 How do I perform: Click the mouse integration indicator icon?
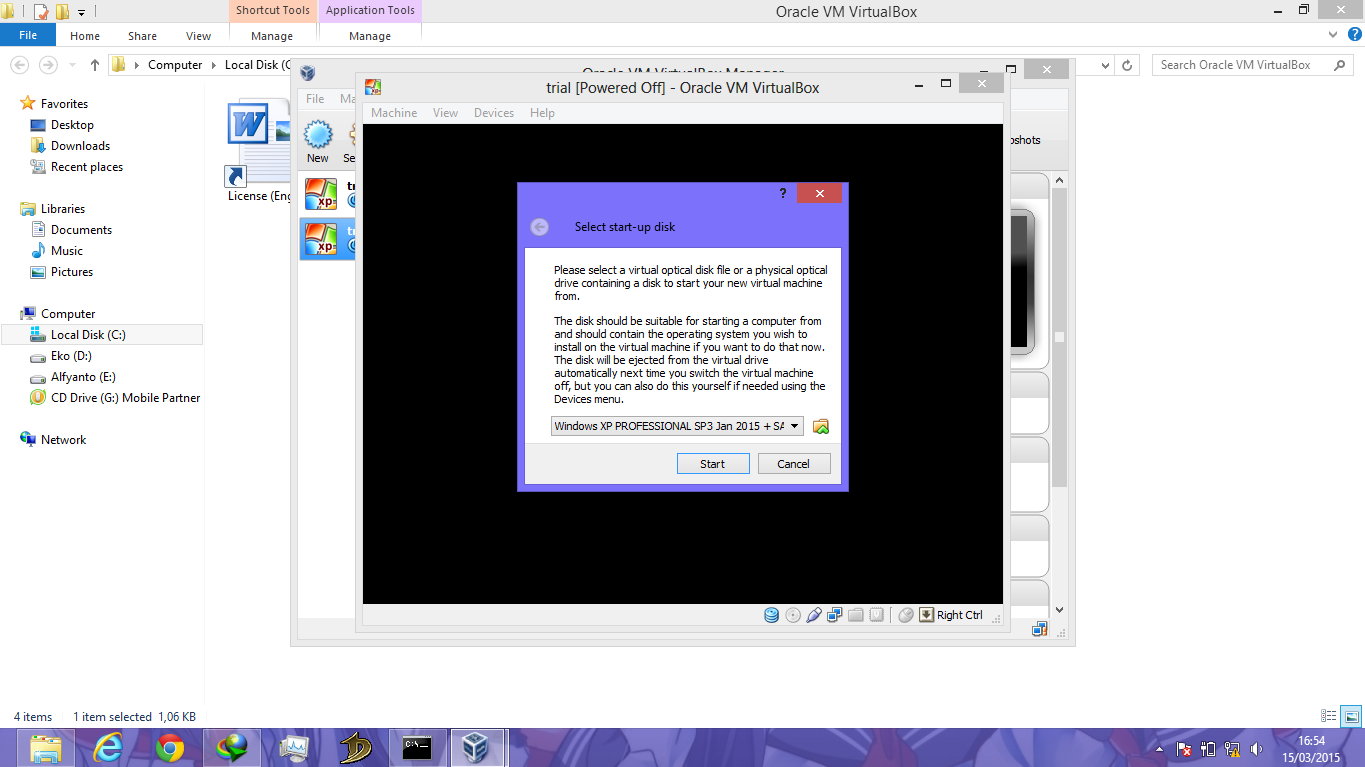click(906, 615)
